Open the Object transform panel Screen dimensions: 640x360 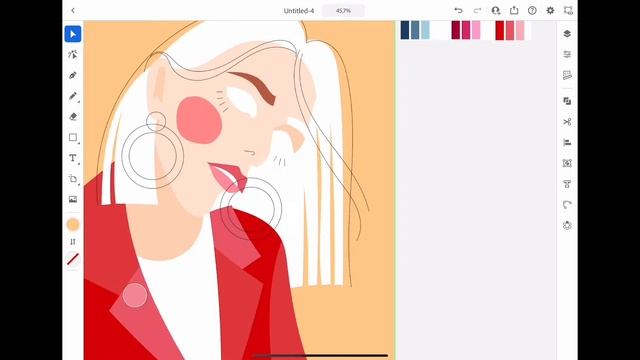click(567, 163)
